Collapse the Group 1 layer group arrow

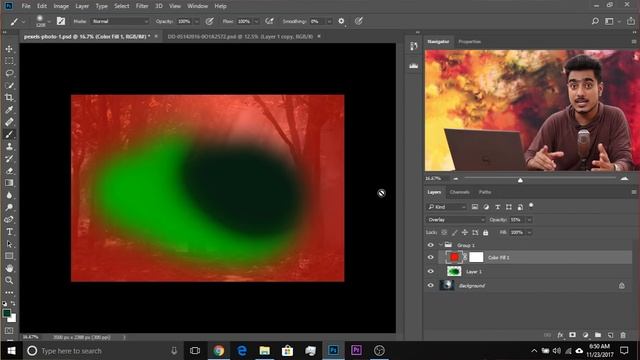[x=441, y=245]
